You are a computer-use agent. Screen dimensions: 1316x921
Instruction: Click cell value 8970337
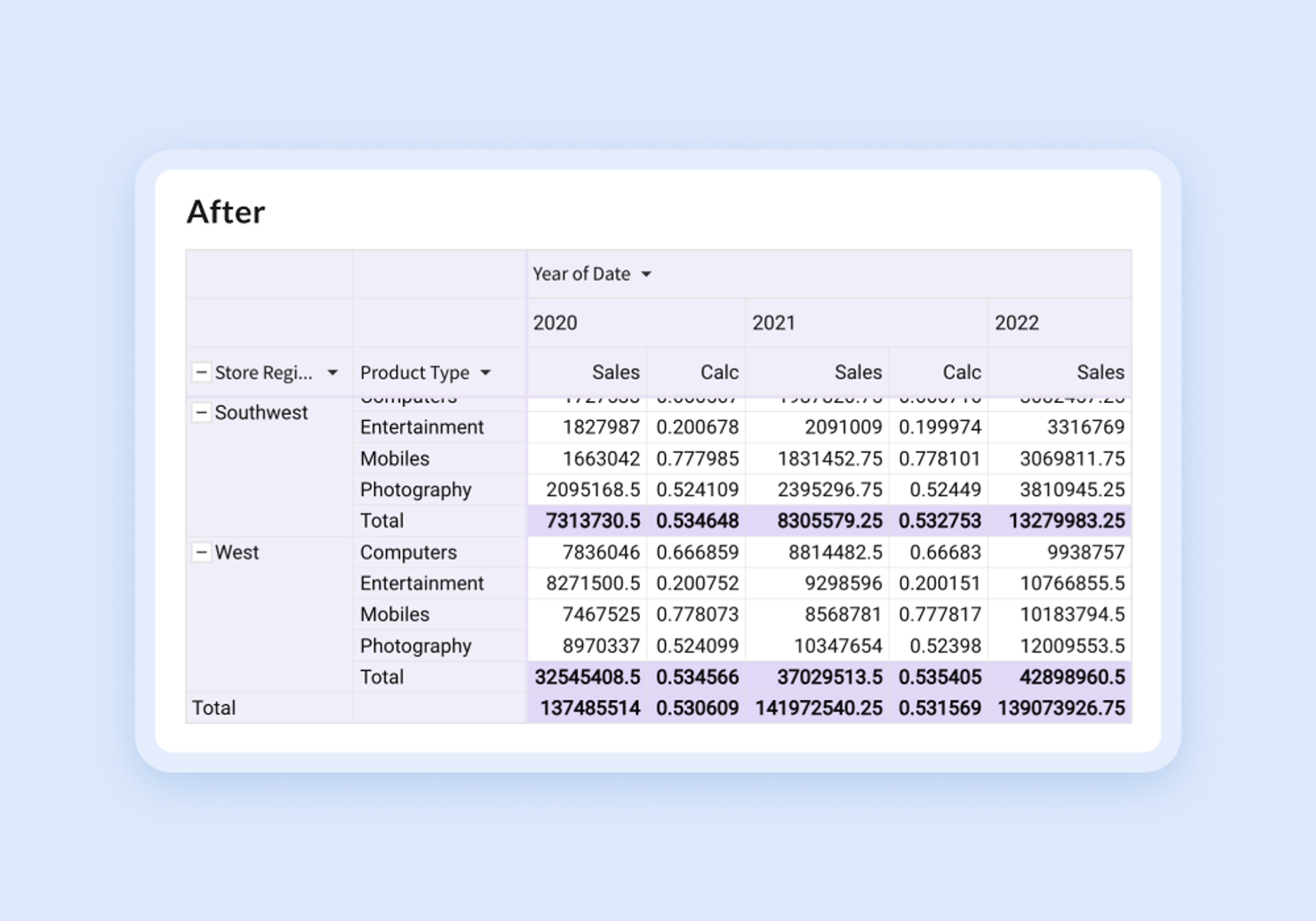point(601,646)
